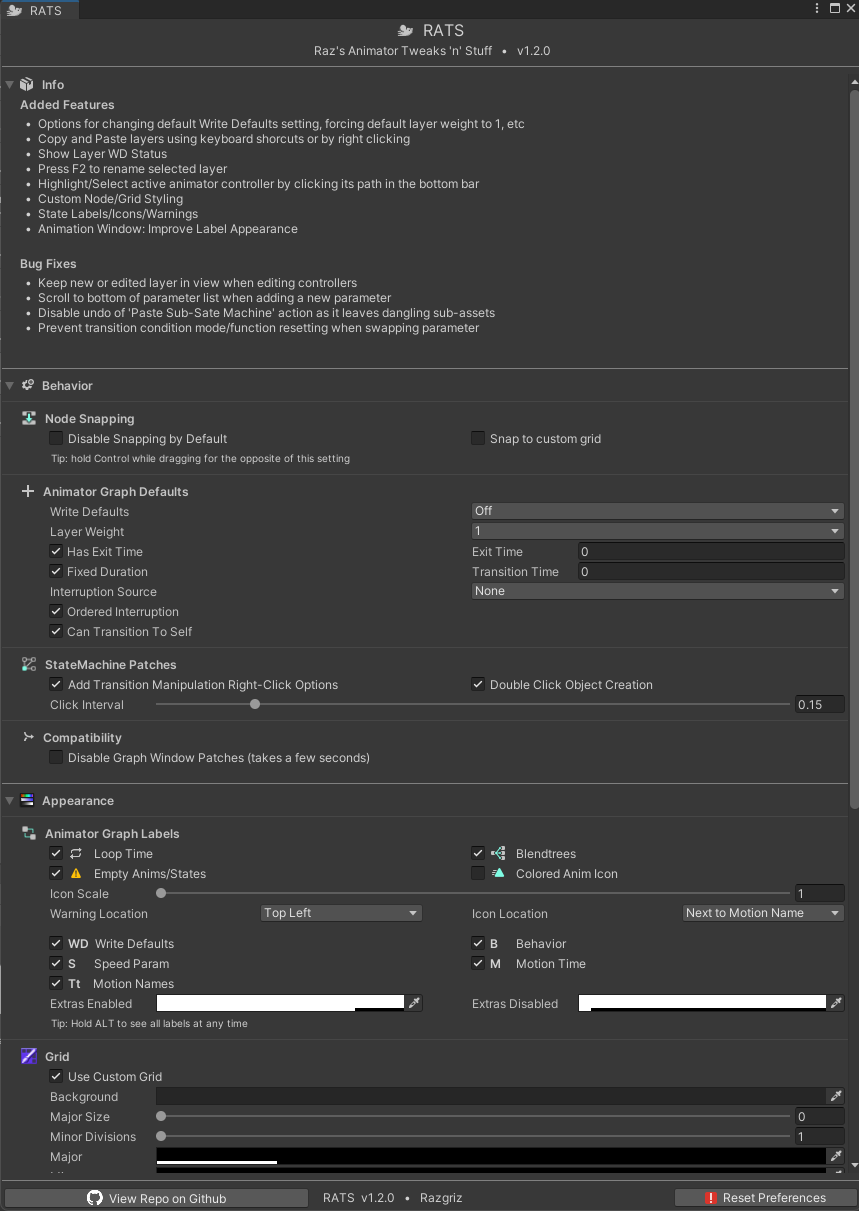
Task: Click the Grid section icon
Action: coord(29,1056)
